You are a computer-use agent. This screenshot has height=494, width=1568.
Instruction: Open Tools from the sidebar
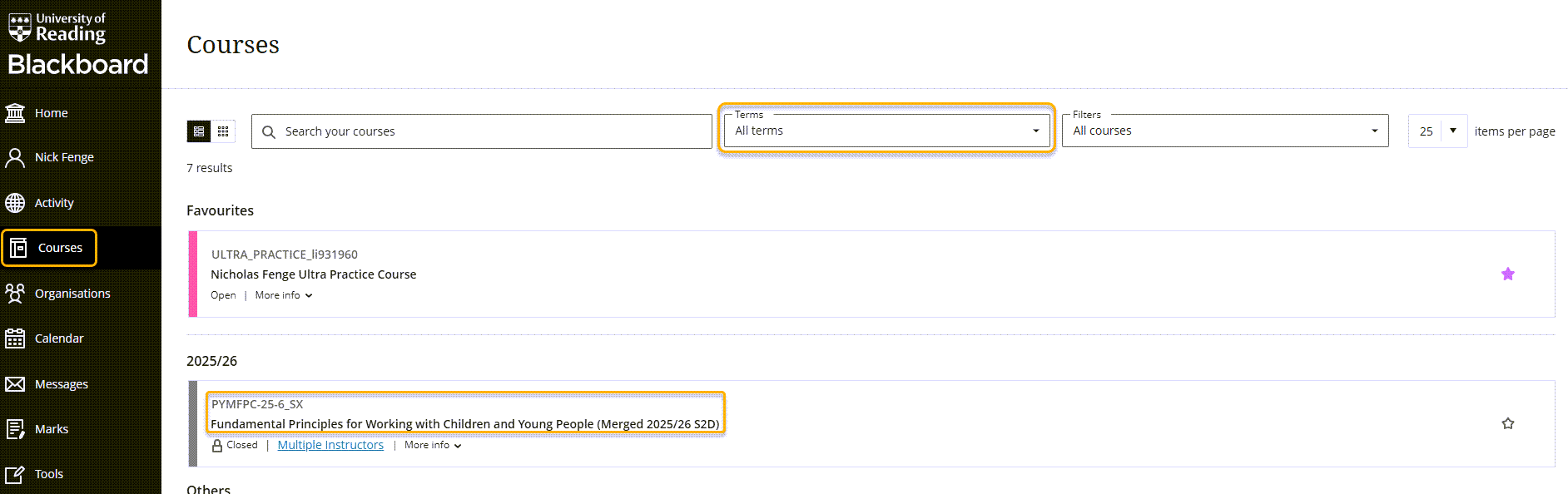coord(48,474)
